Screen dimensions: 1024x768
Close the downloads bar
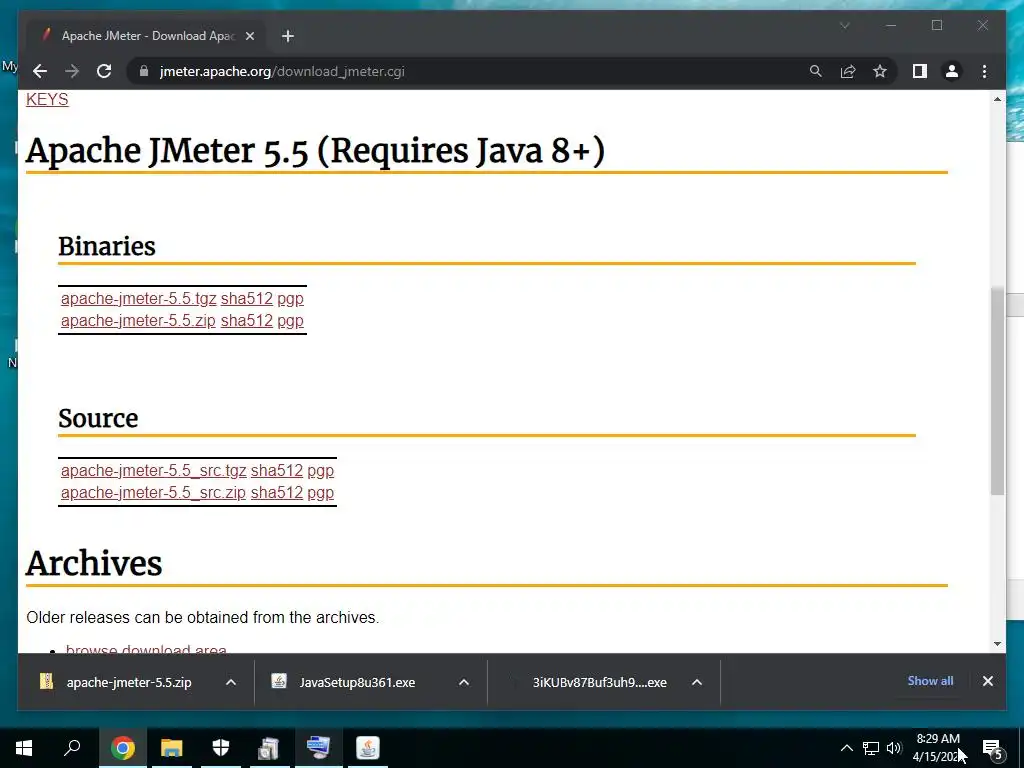pyautogui.click(x=987, y=681)
